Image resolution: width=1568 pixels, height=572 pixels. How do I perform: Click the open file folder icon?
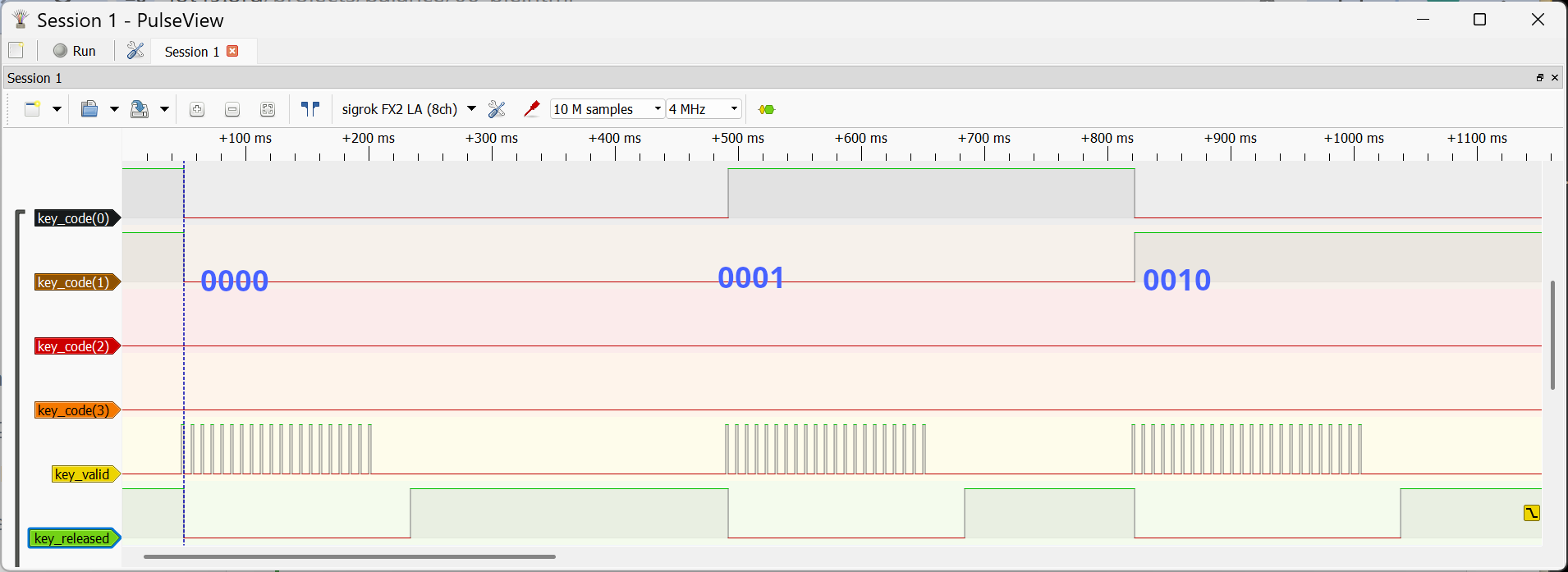tap(89, 109)
